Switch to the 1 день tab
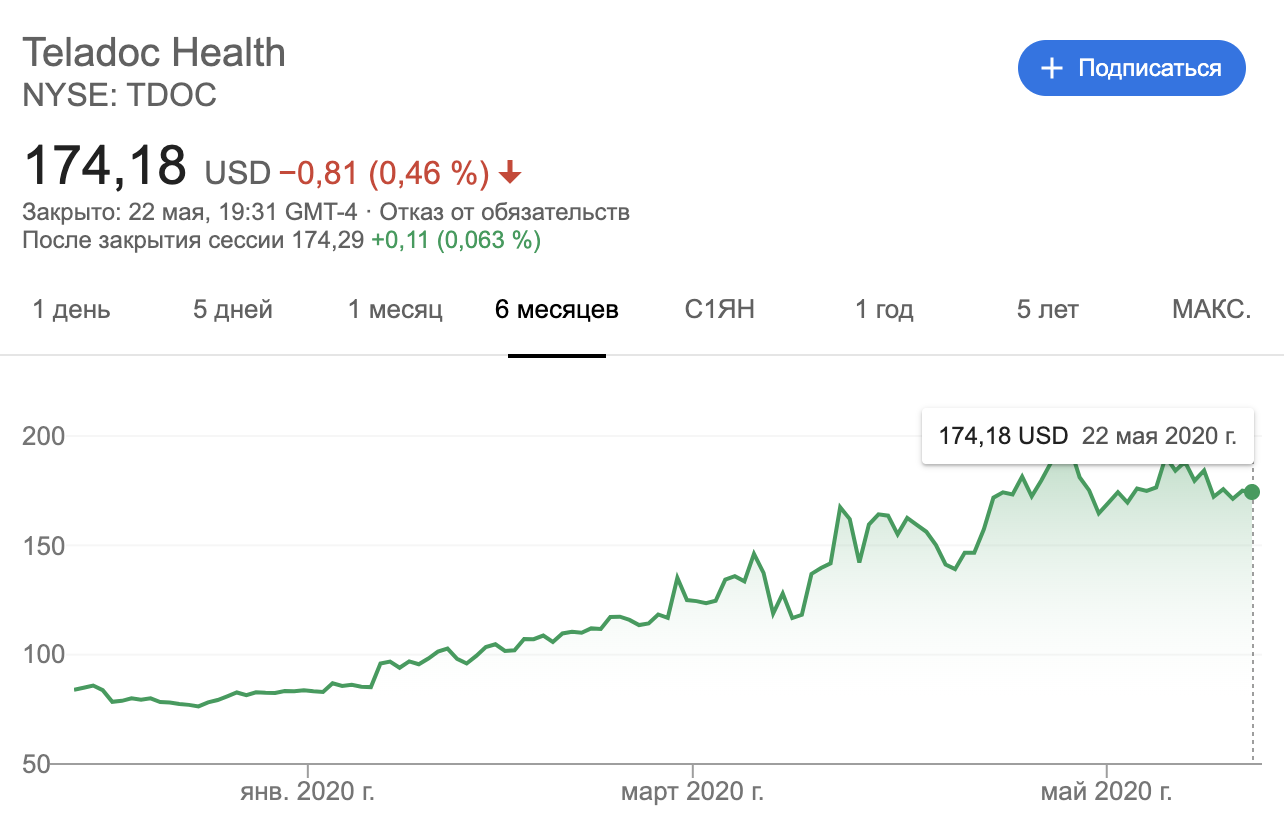 click(x=72, y=310)
